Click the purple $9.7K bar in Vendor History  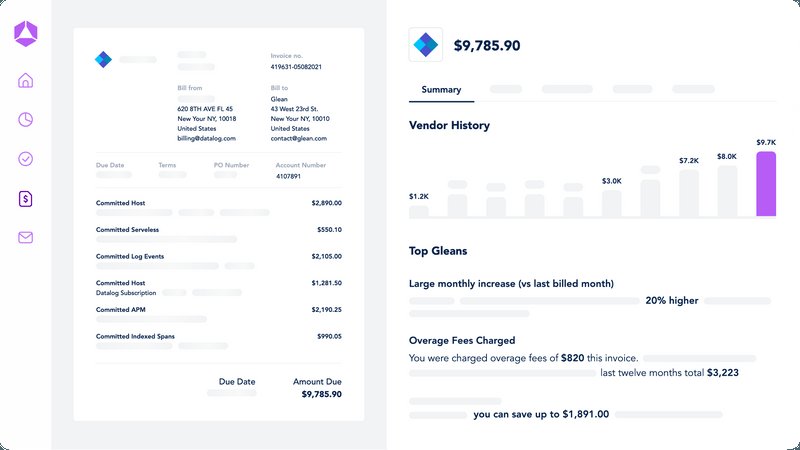click(765, 184)
